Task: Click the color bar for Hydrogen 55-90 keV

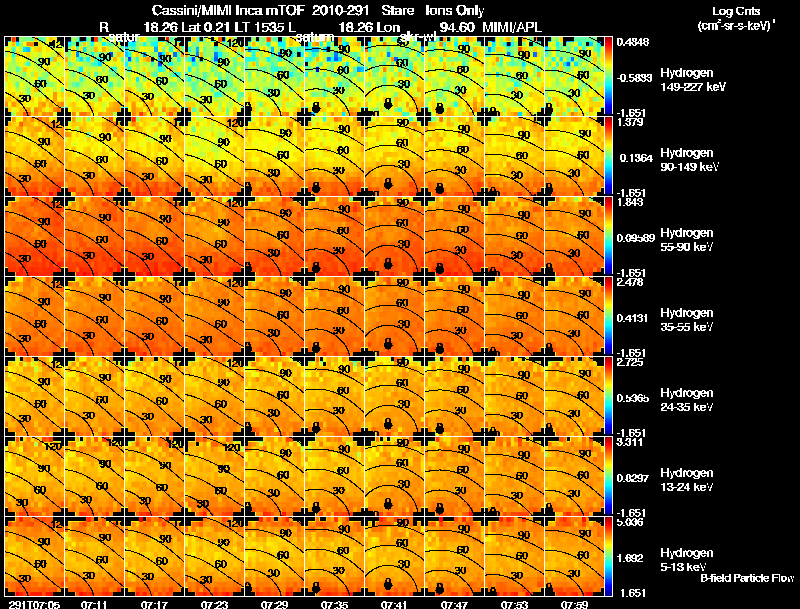Action: click(x=608, y=236)
